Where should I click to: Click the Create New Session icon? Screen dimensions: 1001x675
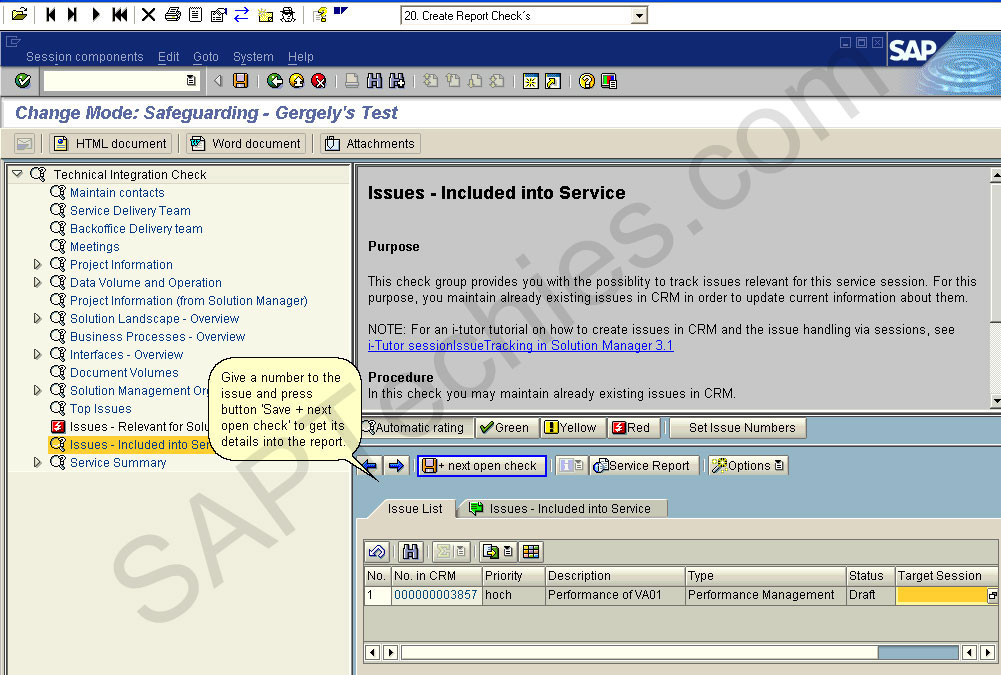pyautogui.click(x=531, y=81)
